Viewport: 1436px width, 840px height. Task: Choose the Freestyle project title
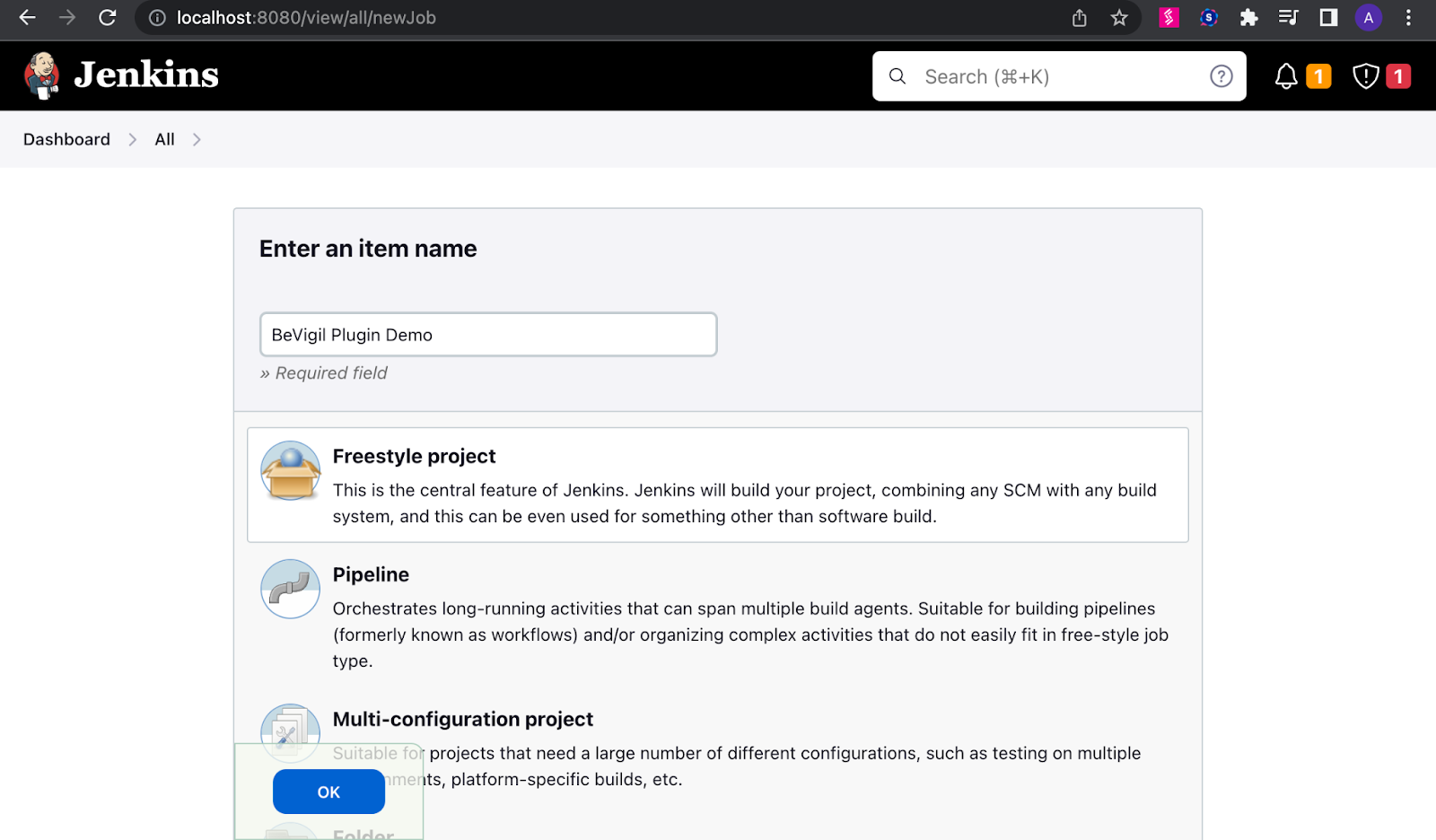(x=414, y=456)
